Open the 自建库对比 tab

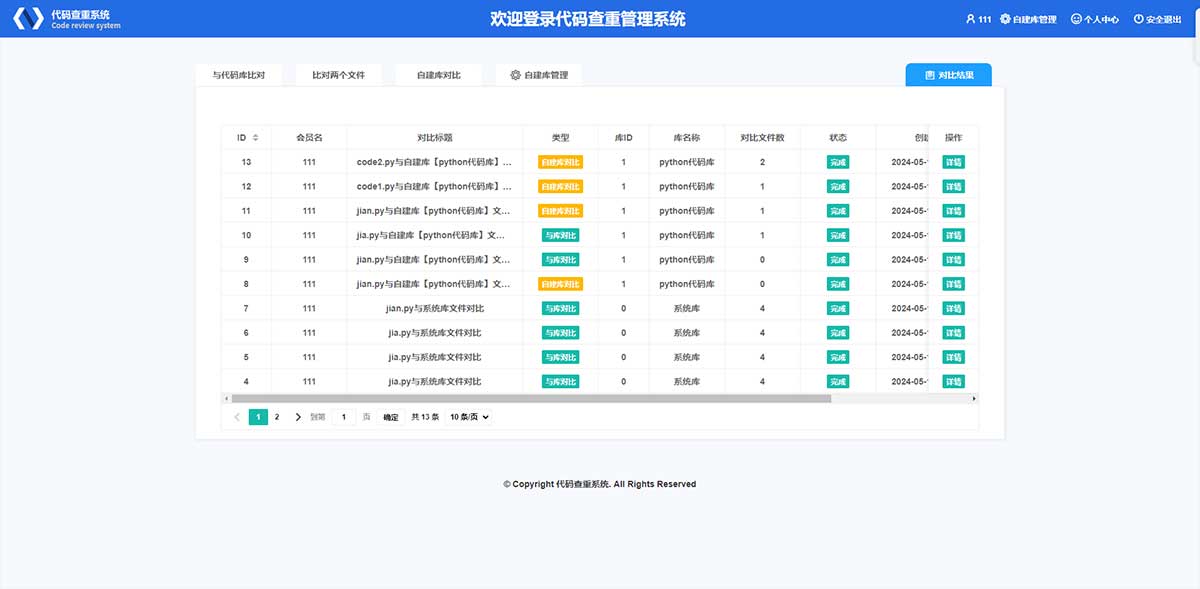click(438, 75)
